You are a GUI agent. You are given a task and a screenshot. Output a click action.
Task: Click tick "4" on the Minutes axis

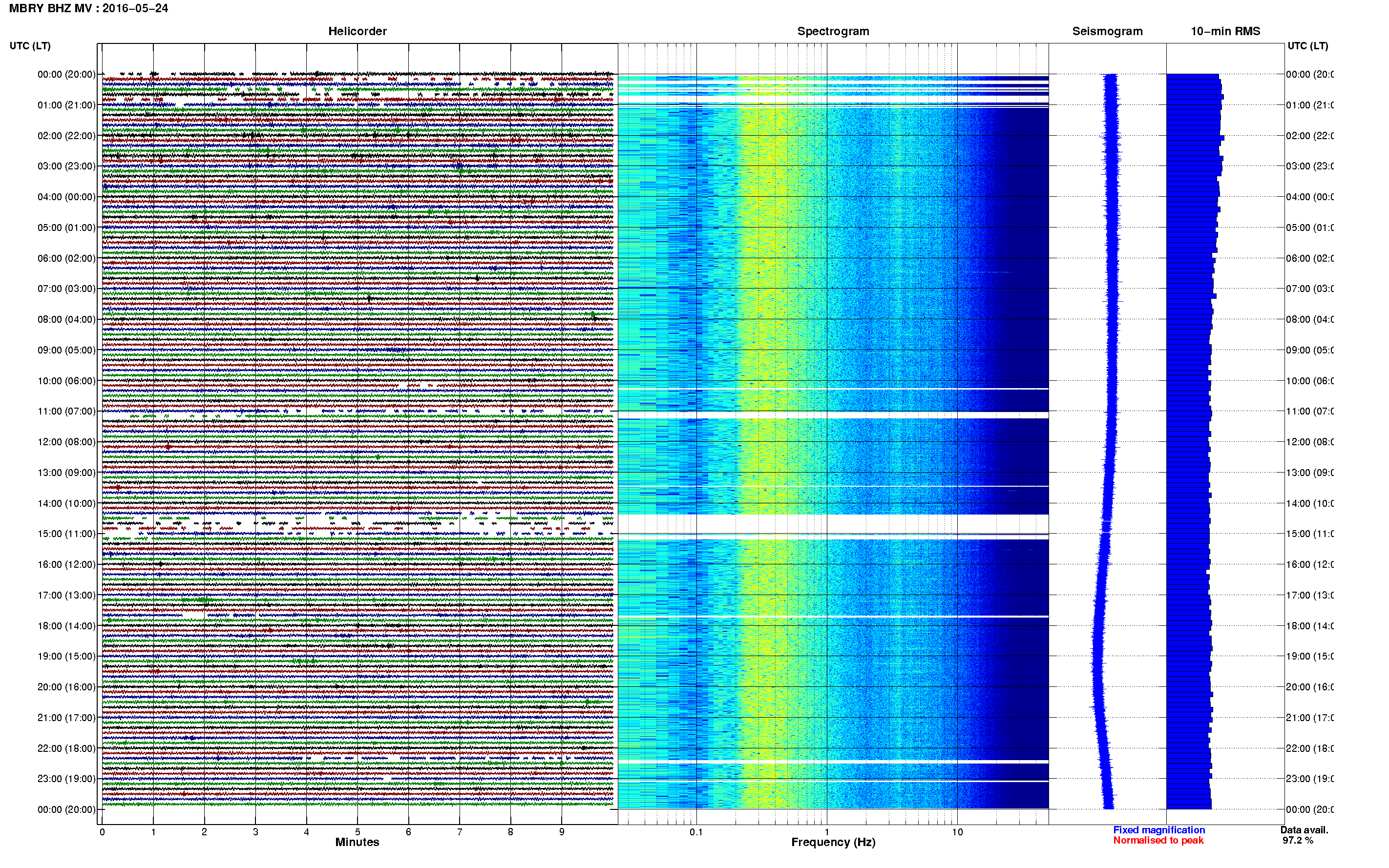307,832
